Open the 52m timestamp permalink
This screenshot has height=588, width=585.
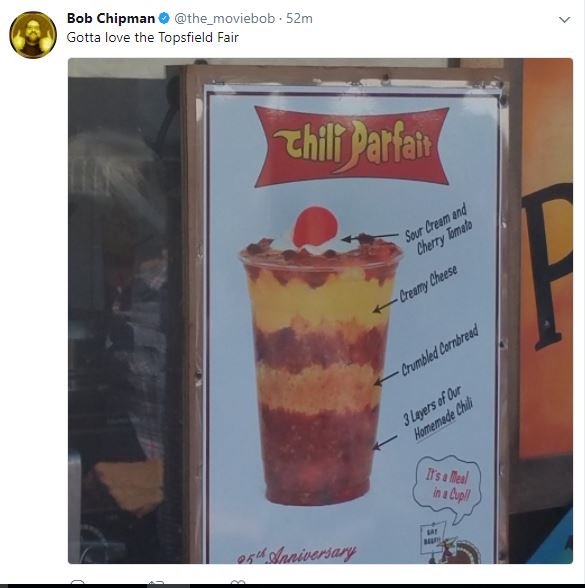(x=299, y=18)
